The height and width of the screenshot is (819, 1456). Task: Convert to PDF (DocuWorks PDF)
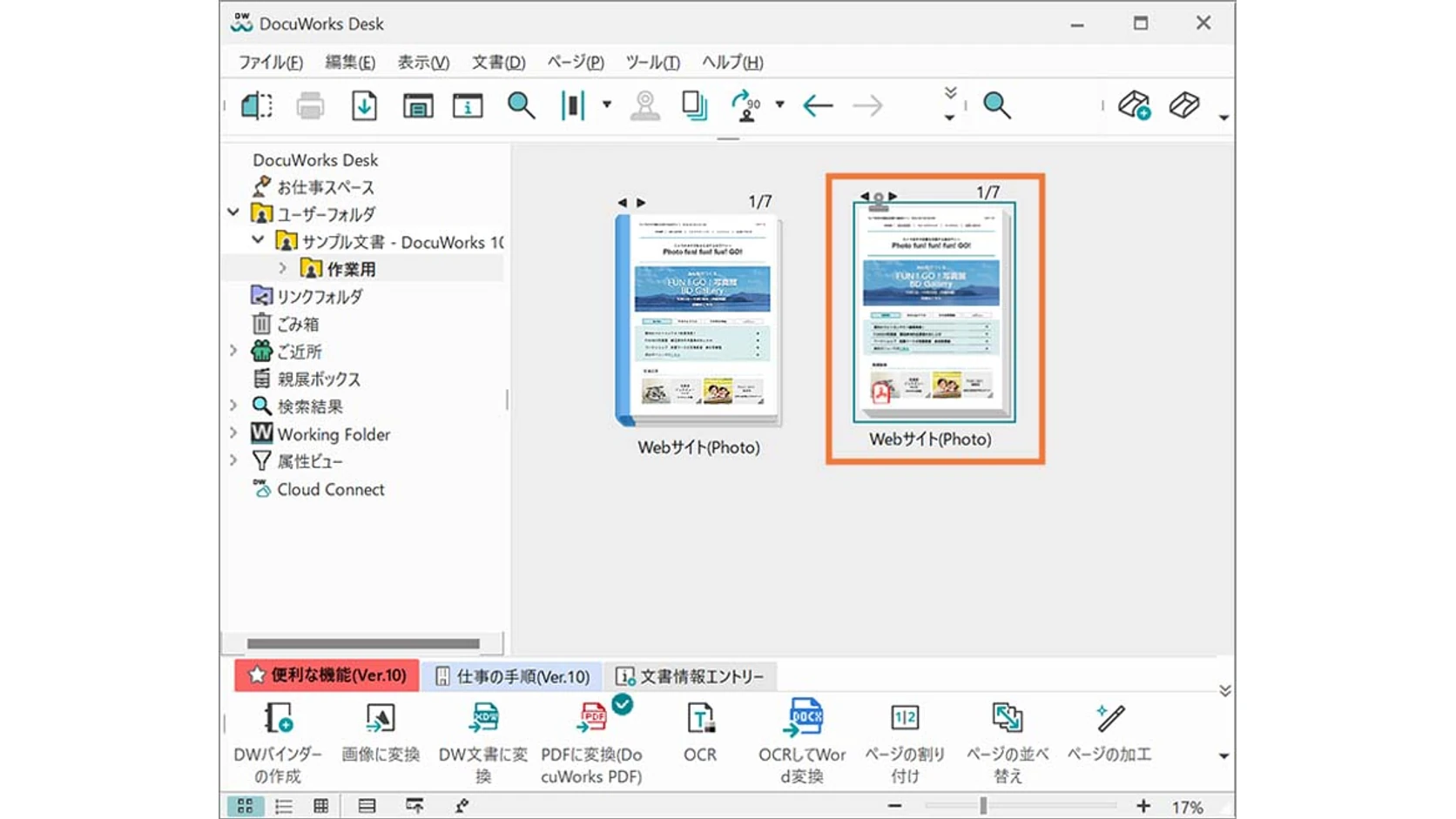pos(592,742)
